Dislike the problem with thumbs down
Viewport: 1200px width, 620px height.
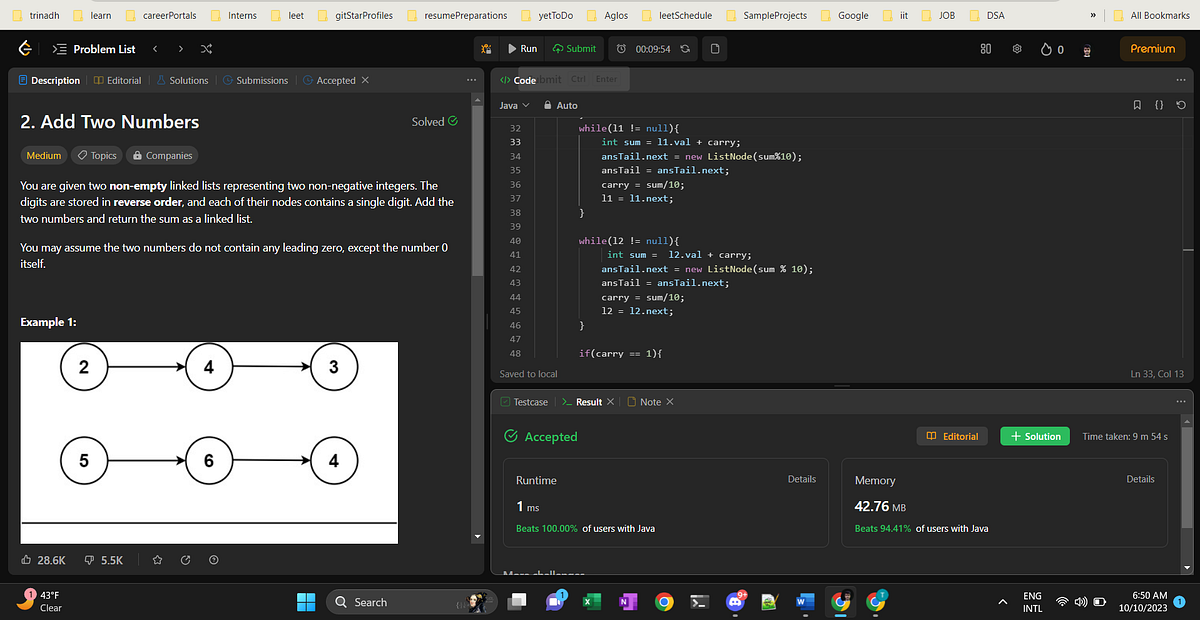click(104, 560)
